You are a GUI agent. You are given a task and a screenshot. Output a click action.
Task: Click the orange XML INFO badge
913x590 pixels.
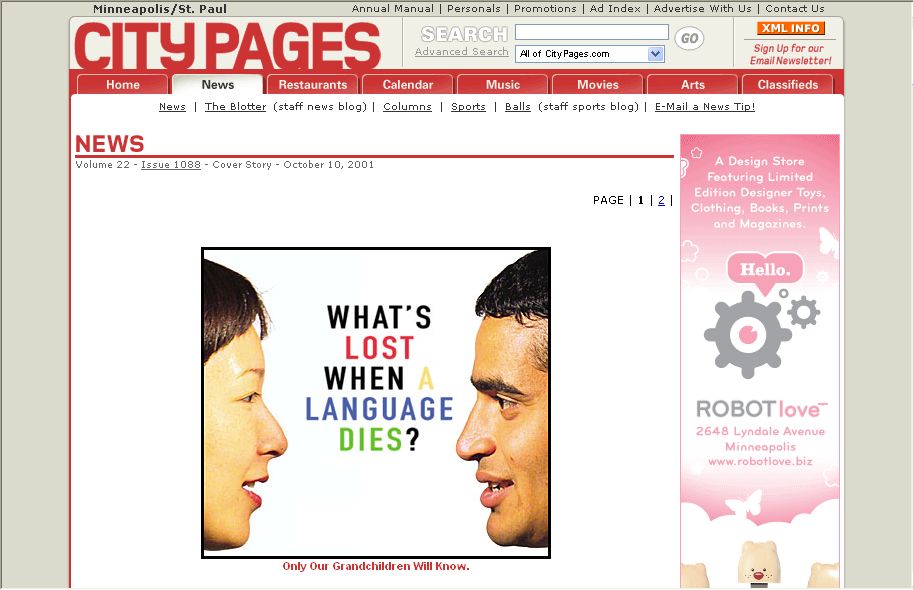[790, 28]
